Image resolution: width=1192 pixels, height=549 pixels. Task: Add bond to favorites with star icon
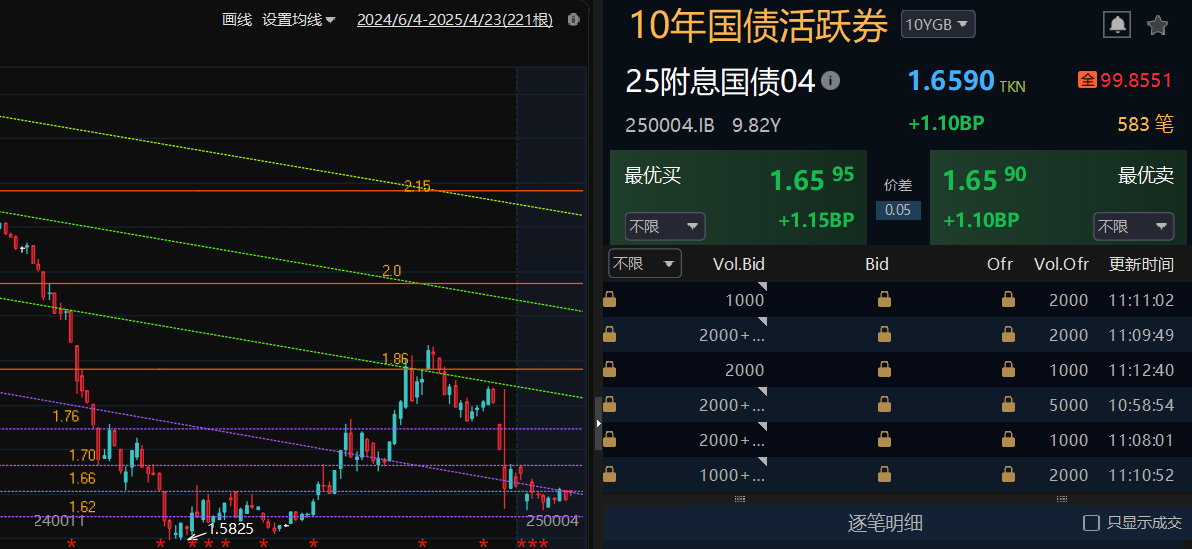[1157, 25]
